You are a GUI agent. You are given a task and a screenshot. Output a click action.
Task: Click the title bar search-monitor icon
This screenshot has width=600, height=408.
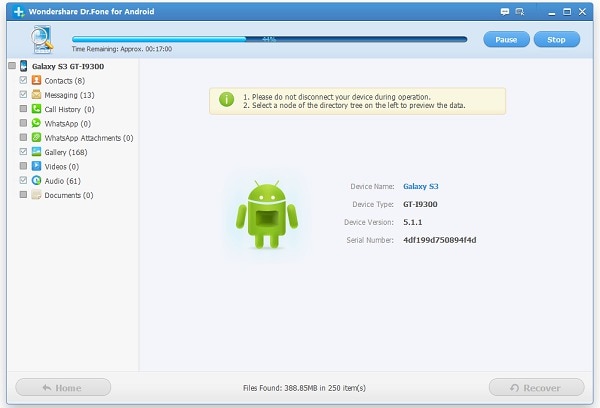520,12
